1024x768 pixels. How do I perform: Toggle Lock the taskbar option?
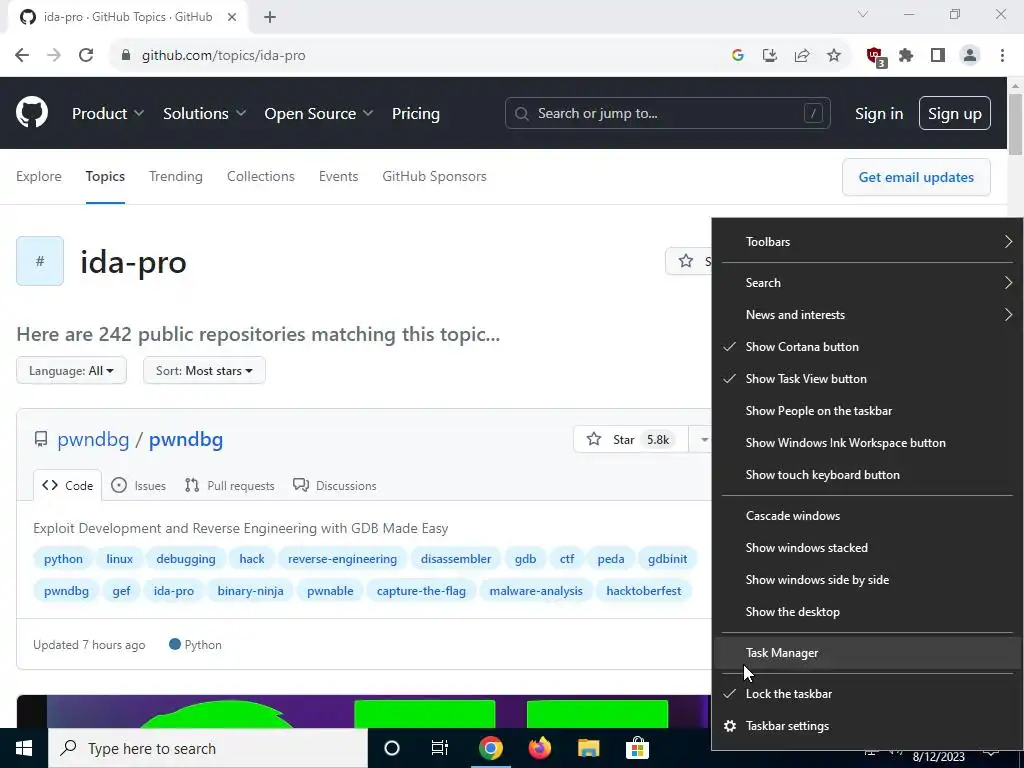coord(867,694)
